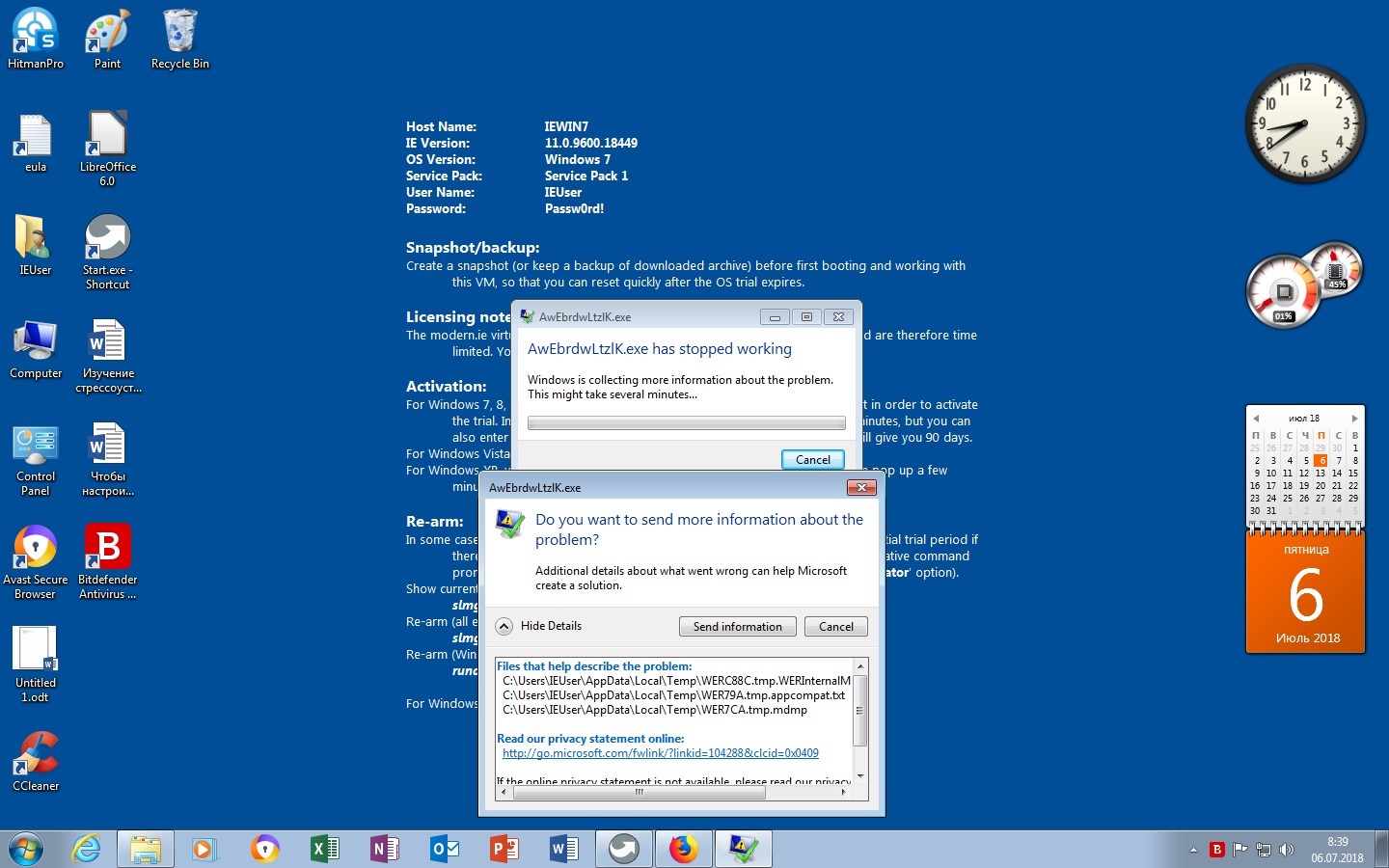Viewport: 1389px width, 868px height.
Task: Go to next month in calendar gadget
Action: click(x=1354, y=419)
